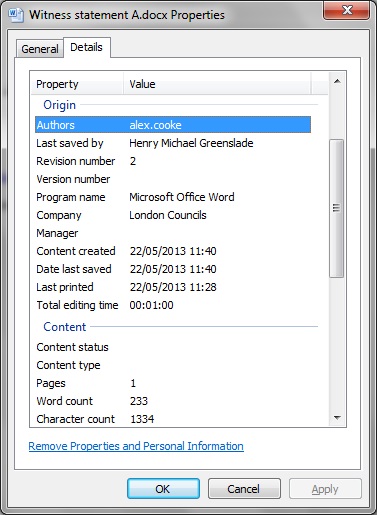This screenshot has height=515, width=377.
Task: Click the 1334 character count value
Action: tap(142, 419)
